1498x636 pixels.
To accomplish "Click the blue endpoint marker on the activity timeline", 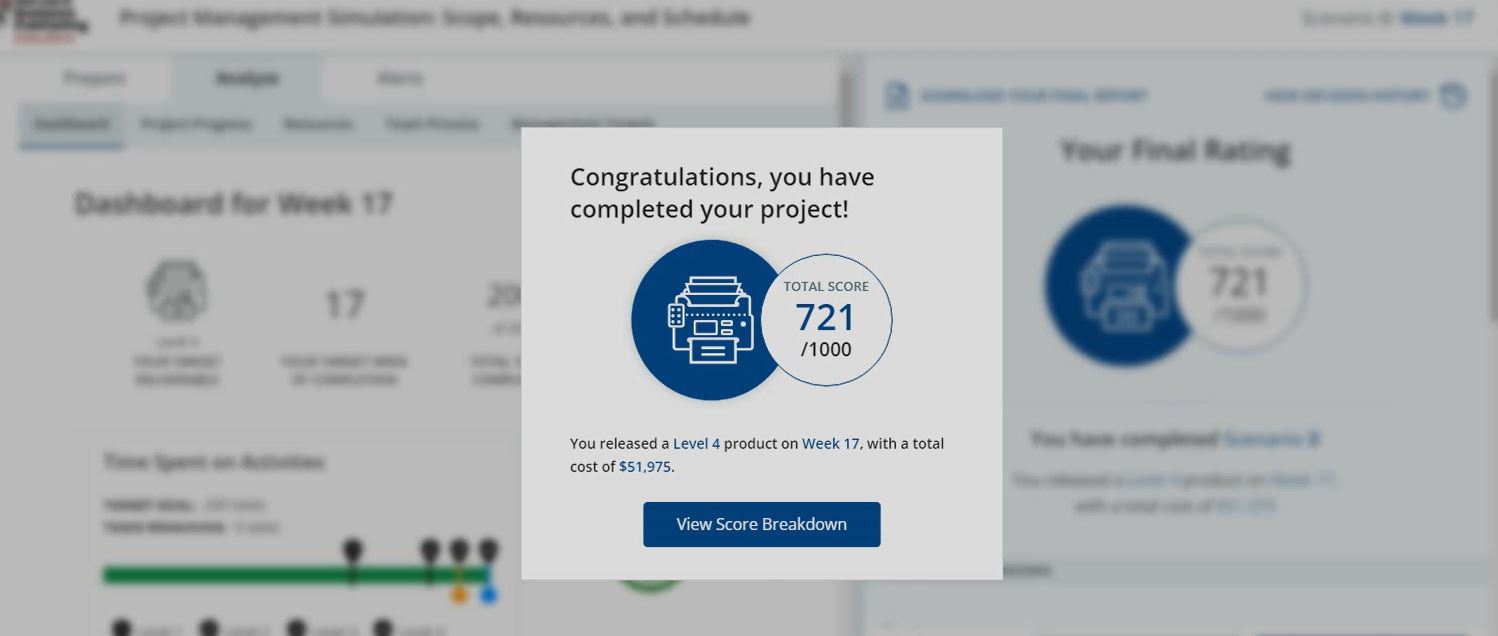I will (487, 594).
